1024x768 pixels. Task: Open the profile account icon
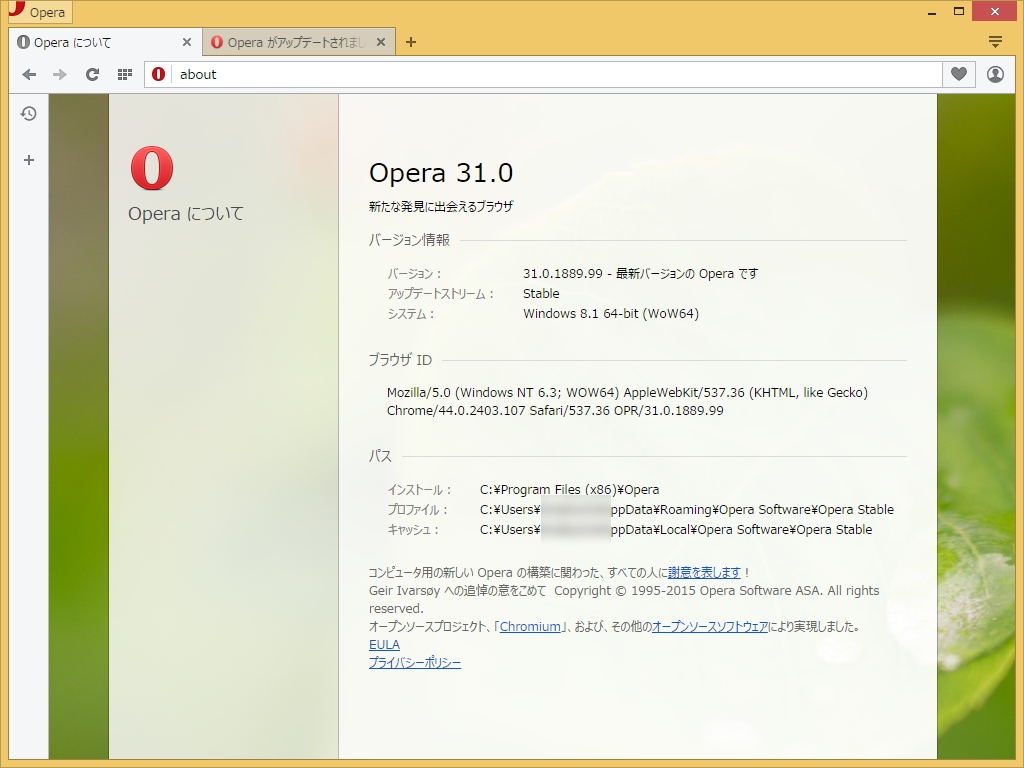[995, 74]
